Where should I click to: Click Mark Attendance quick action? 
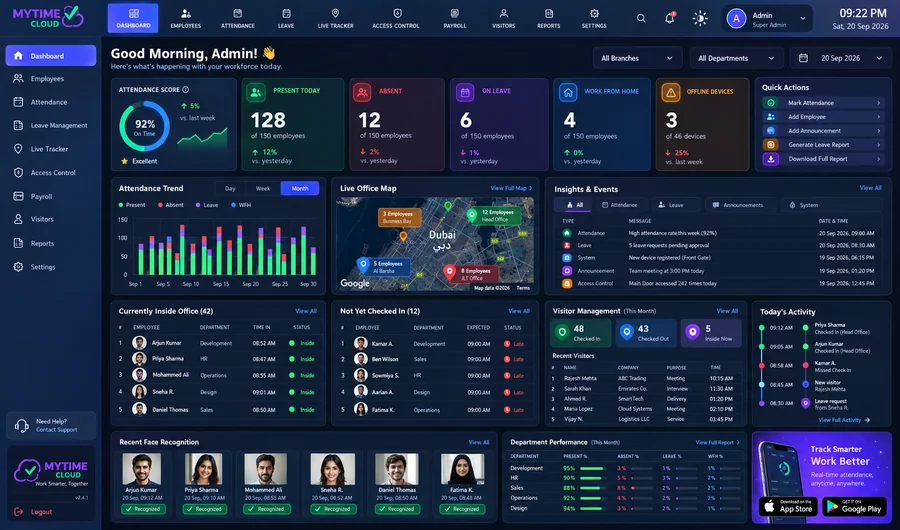(823, 103)
